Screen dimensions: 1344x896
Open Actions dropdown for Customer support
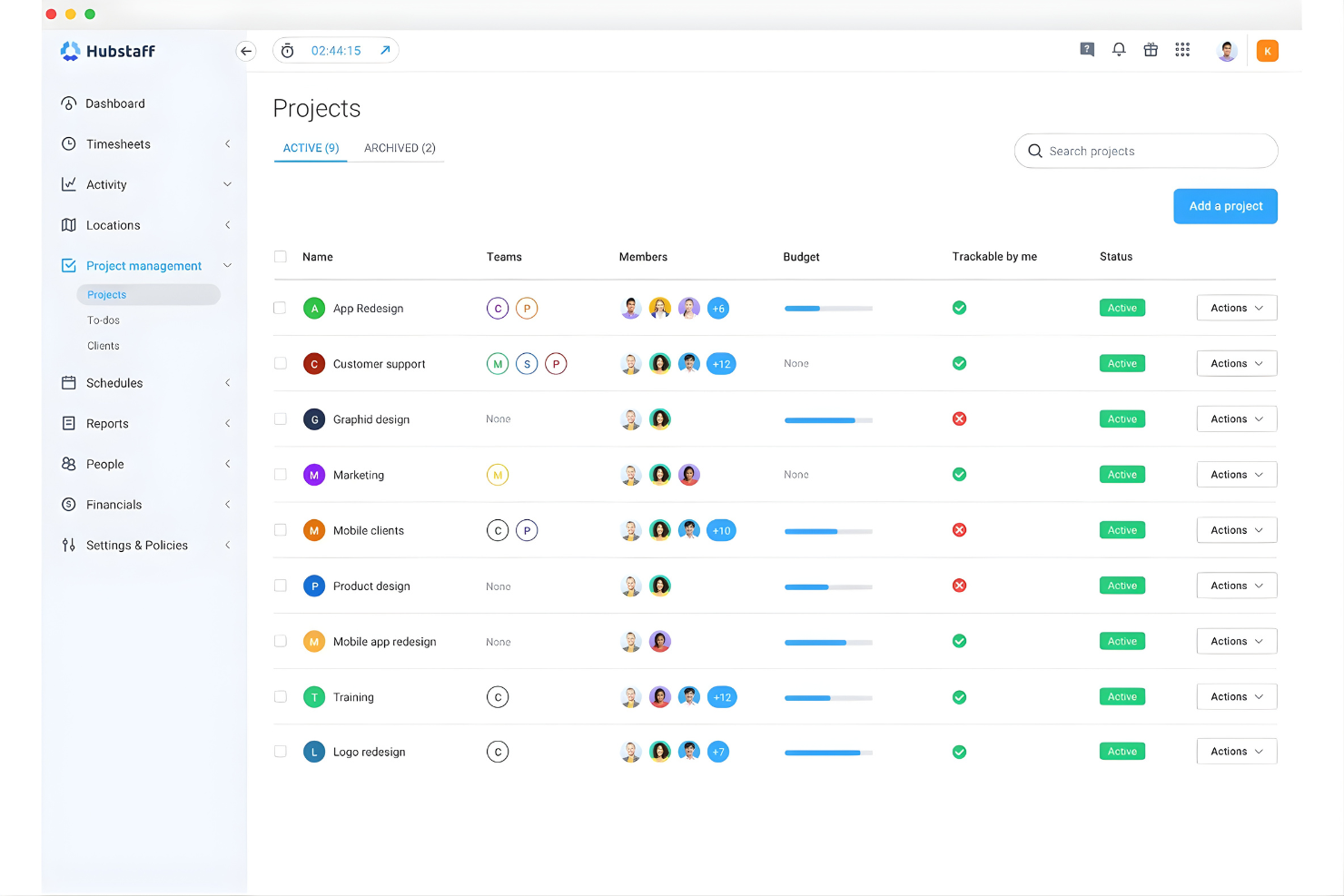[1236, 363]
